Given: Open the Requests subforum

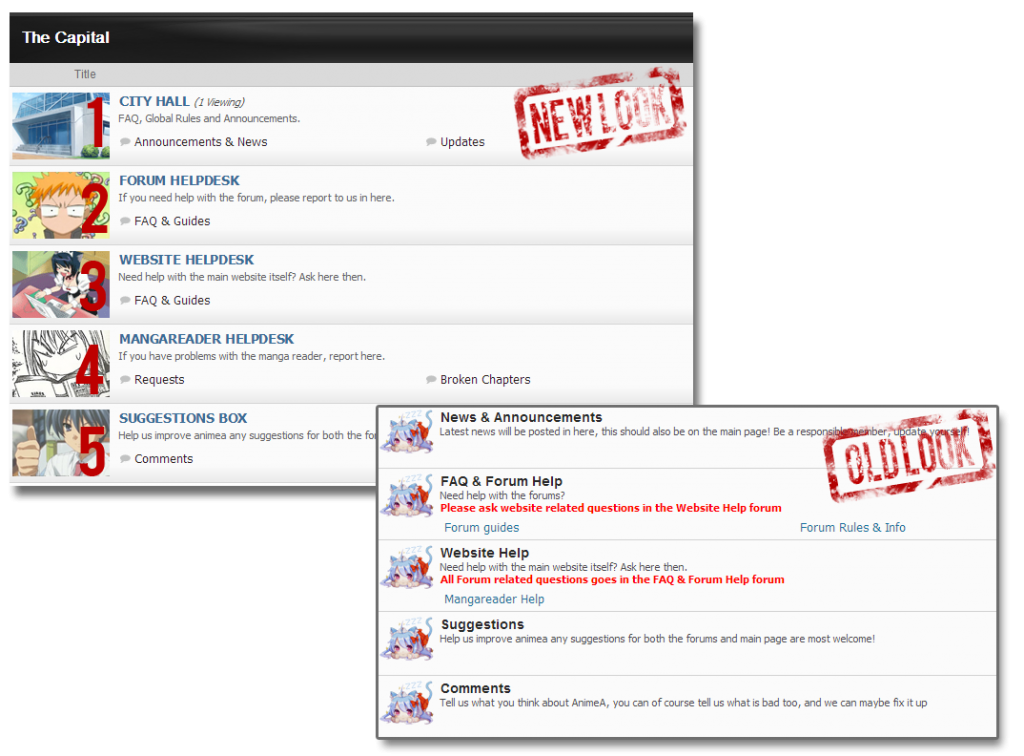Looking at the screenshot, I should click(x=159, y=380).
